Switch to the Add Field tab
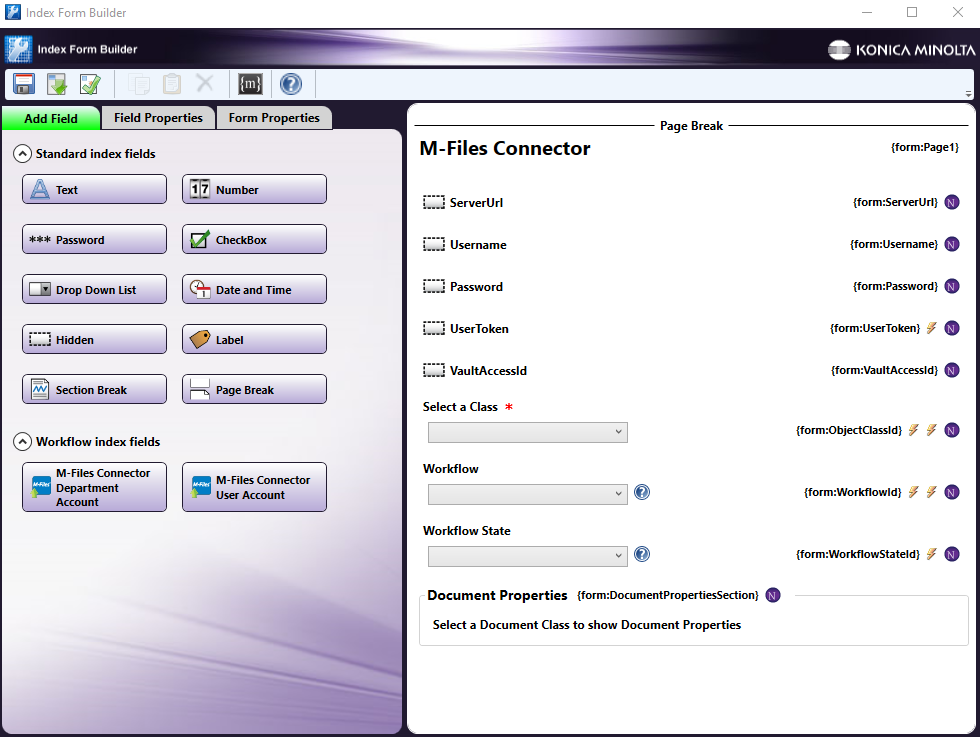Screen dimensions: 980x737 51,118
